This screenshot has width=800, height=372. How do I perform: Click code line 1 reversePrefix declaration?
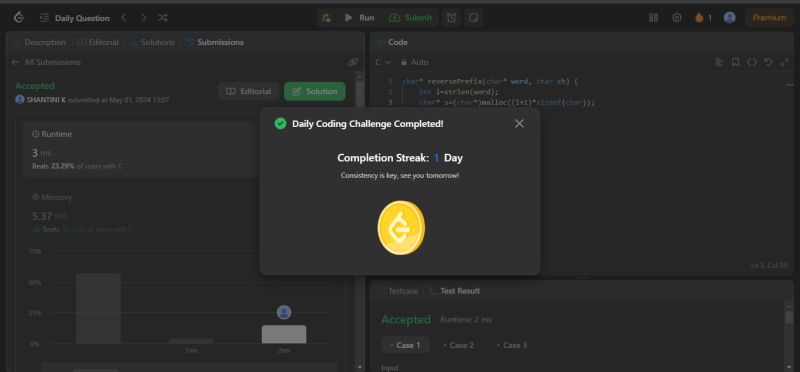[490, 81]
